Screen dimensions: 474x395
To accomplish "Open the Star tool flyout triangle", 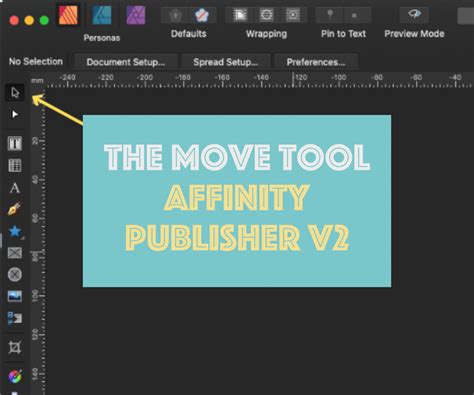I will click(22, 238).
